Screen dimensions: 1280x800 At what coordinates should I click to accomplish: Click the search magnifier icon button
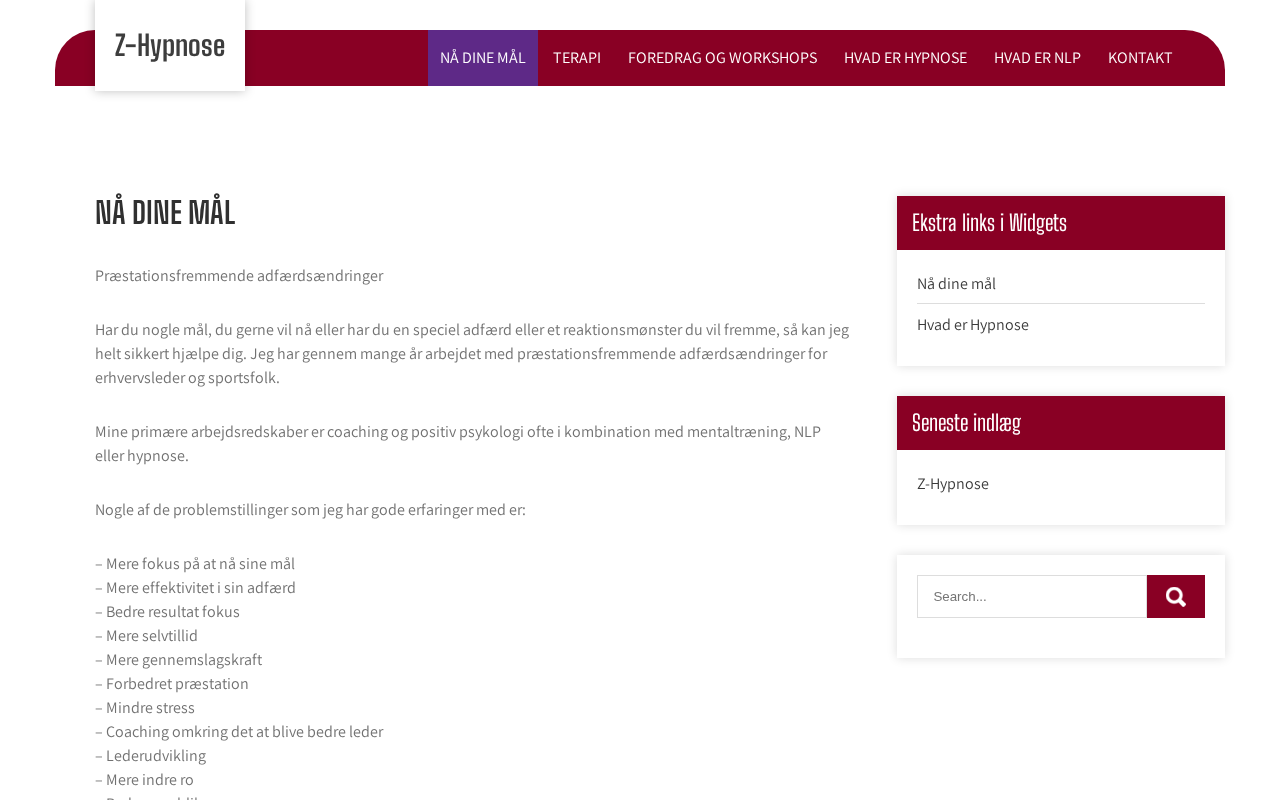1175,597
